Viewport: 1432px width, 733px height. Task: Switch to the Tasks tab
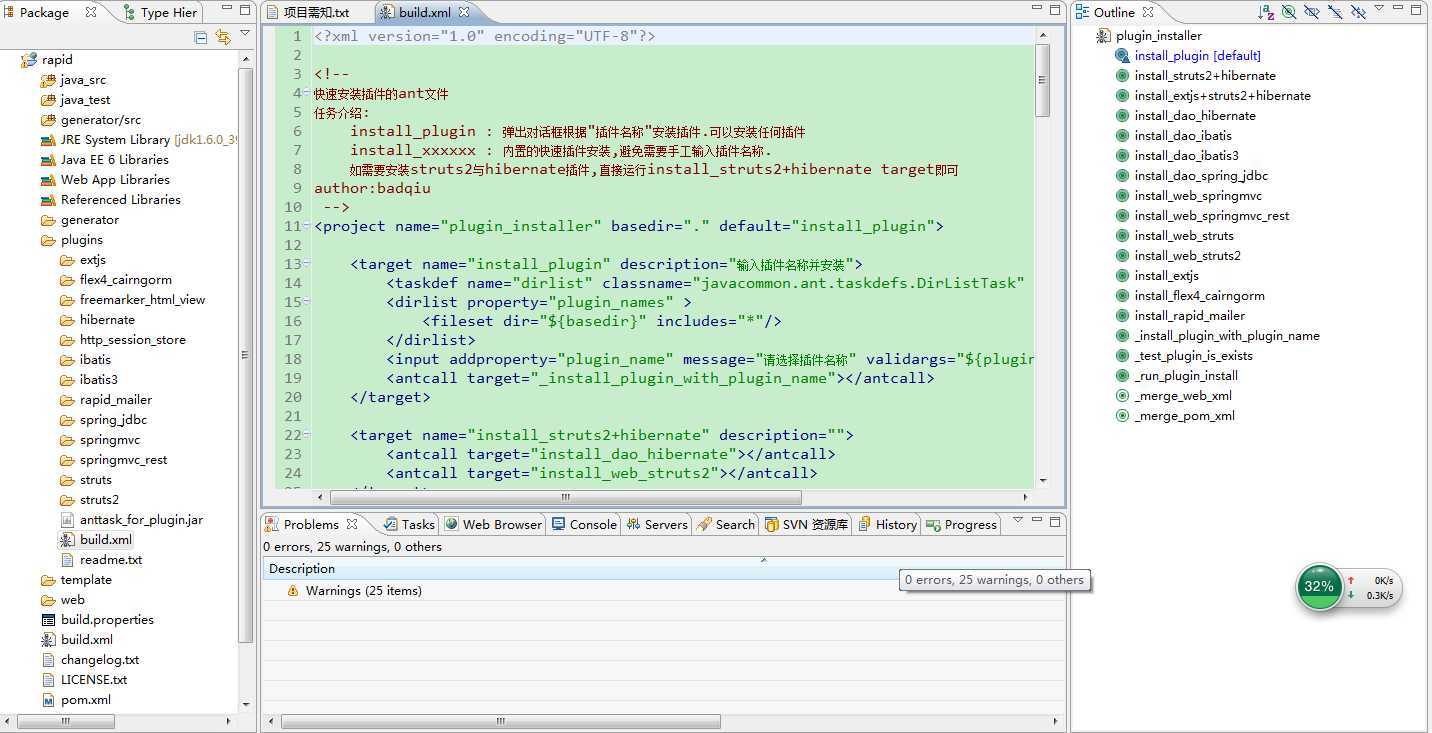click(x=409, y=524)
